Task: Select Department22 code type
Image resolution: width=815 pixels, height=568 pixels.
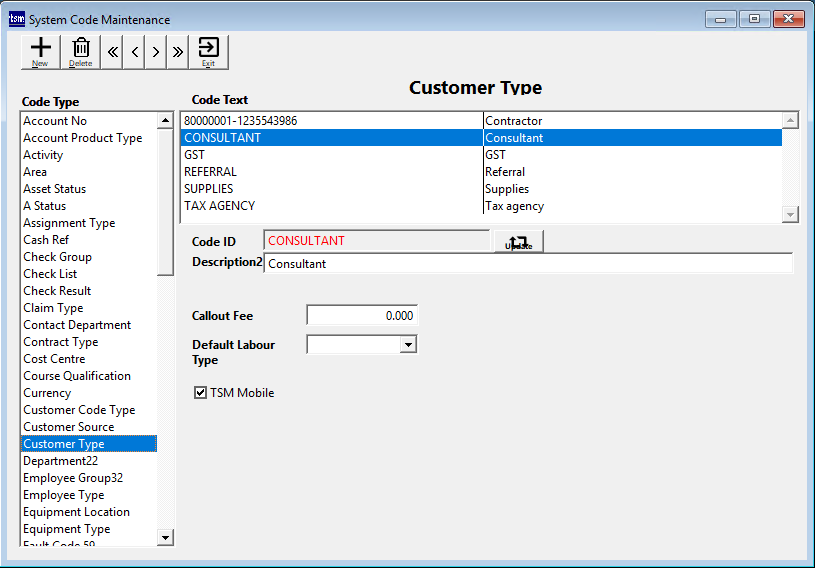Action: [x=89, y=461]
